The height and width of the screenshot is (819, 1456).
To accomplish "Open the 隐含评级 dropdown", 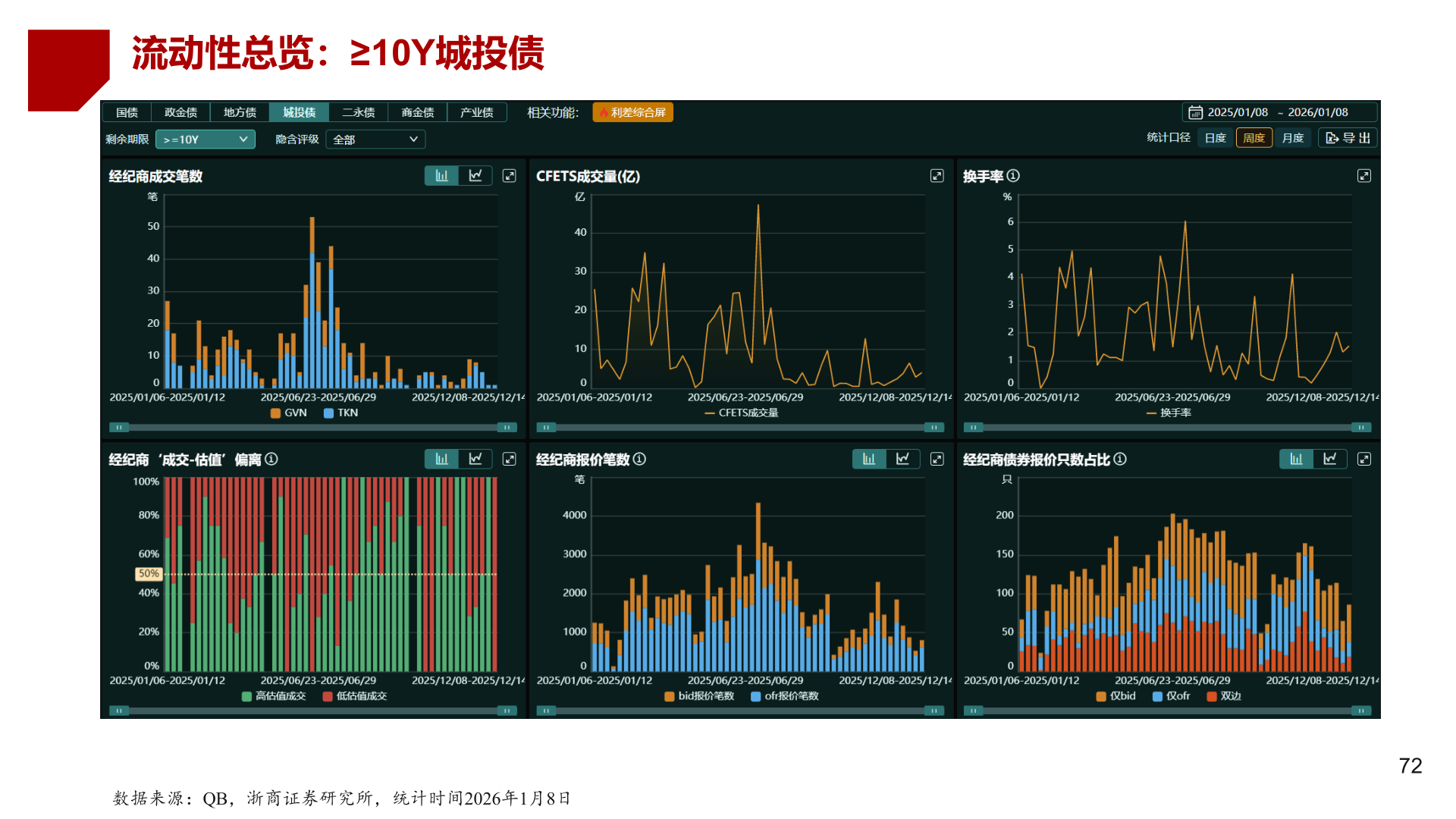I will coord(375,139).
